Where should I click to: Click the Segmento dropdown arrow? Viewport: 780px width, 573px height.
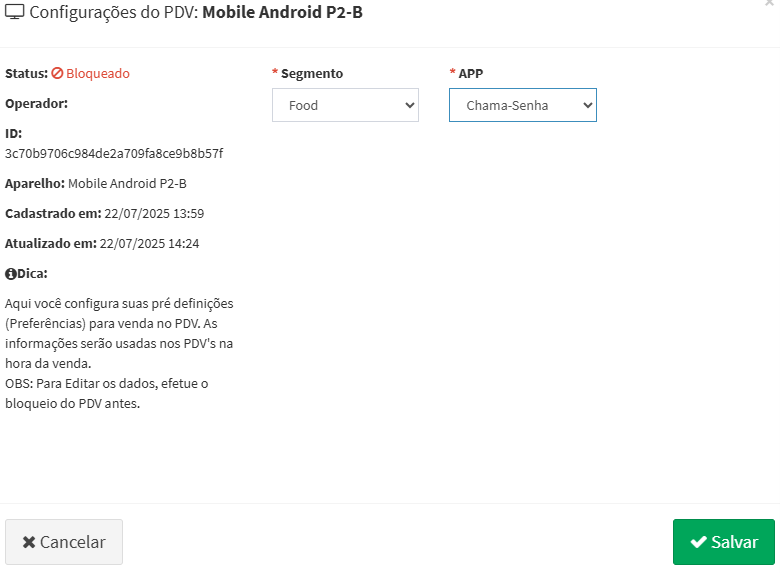coord(409,105)
